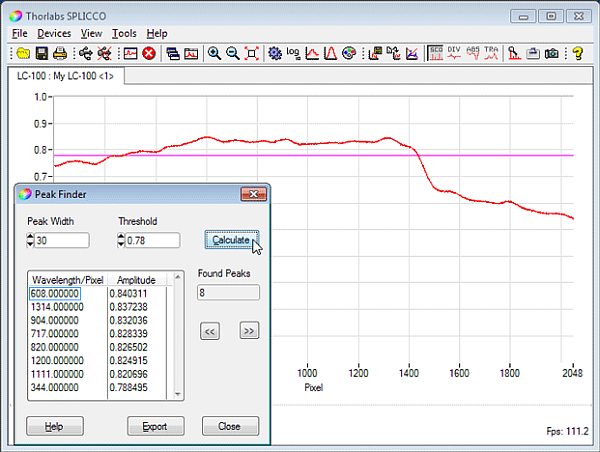This screenshot has height=452, width=600.
Task: Stop the scan with the red X icon
Action: point(149,53)
